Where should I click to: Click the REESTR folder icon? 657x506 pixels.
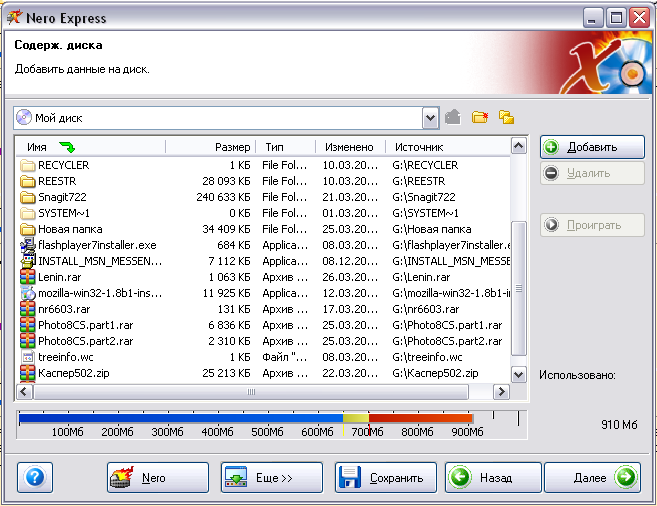[28, 181]
